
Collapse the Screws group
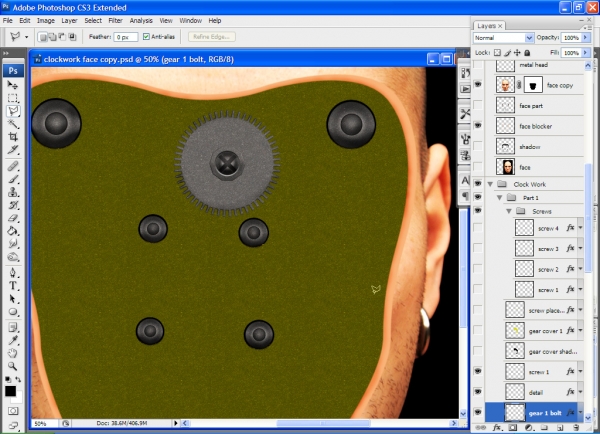[x=509, y=211]
